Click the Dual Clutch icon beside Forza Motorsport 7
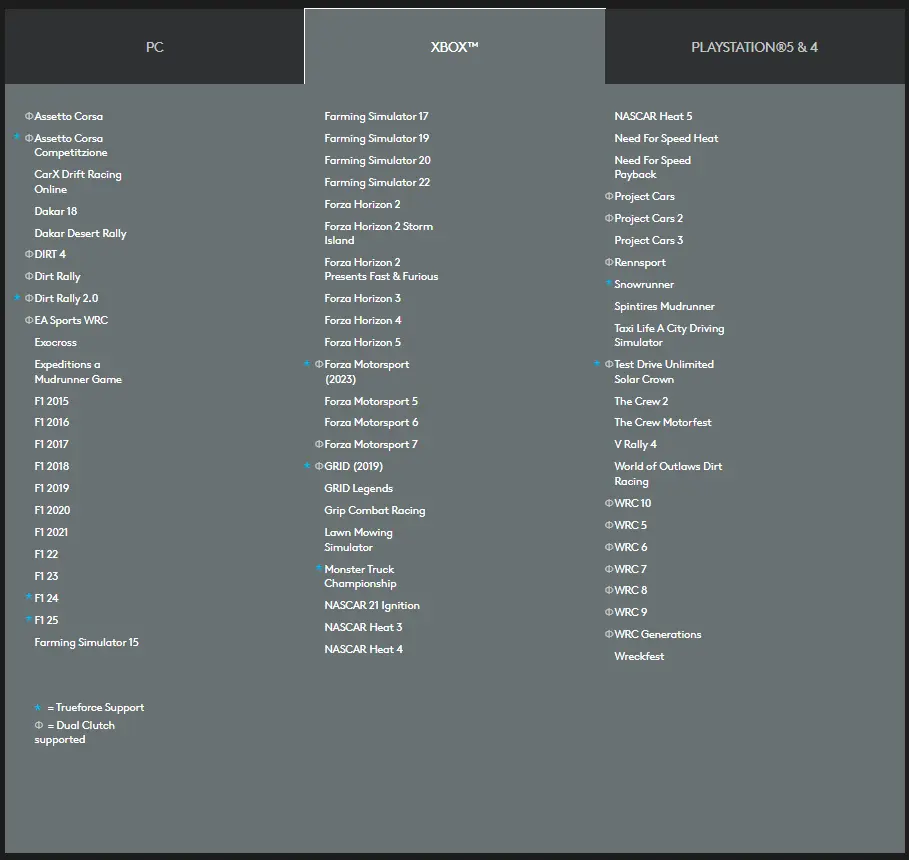909x860 pixels. coord(319,445)
